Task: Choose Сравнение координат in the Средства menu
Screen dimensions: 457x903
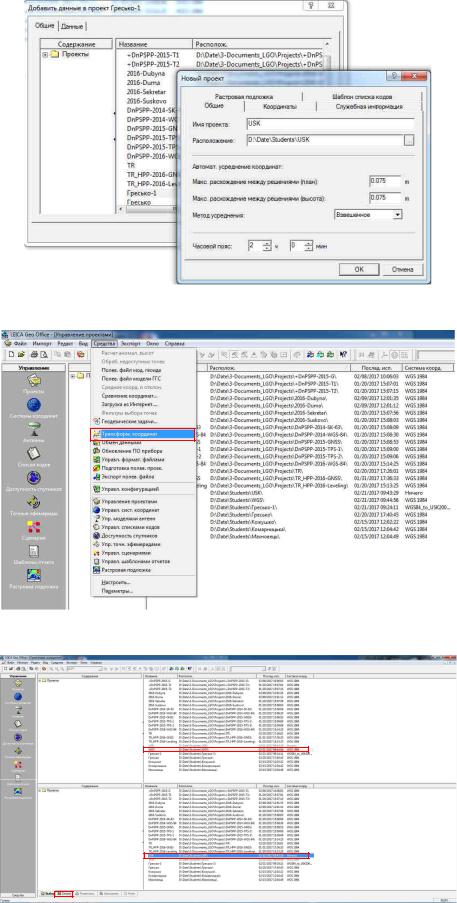Action: coord(144,396)
